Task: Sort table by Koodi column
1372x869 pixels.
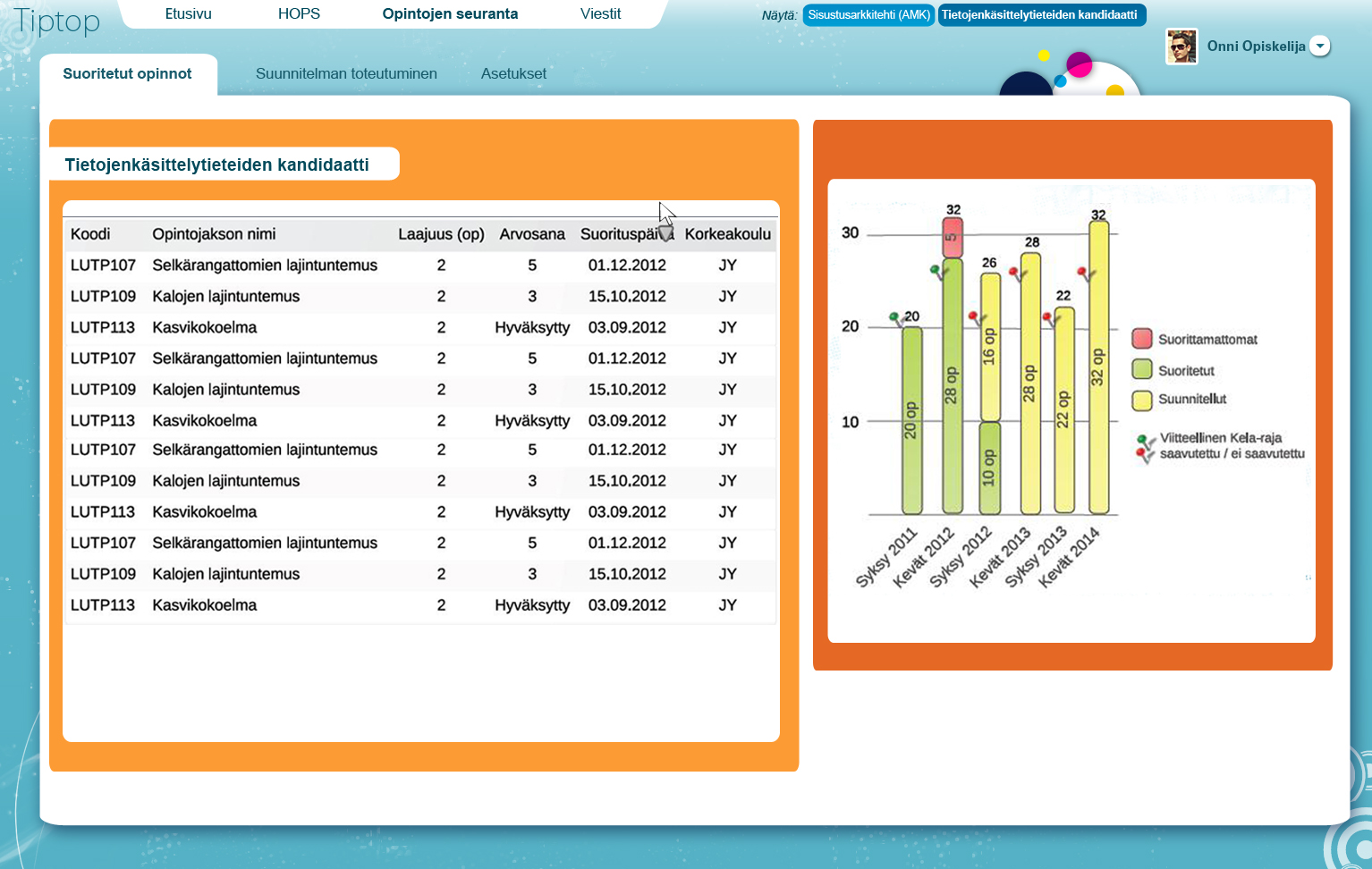Action: pos(90,234)
